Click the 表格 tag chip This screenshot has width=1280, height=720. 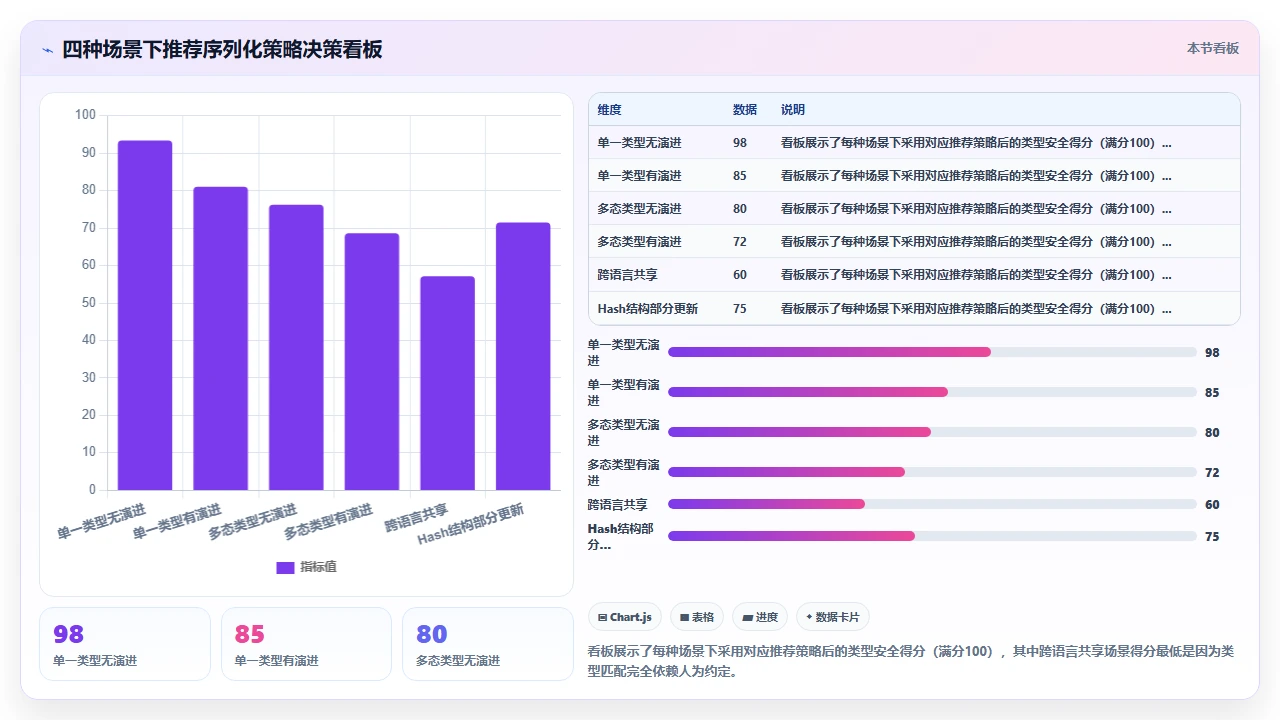click(697, 617)
